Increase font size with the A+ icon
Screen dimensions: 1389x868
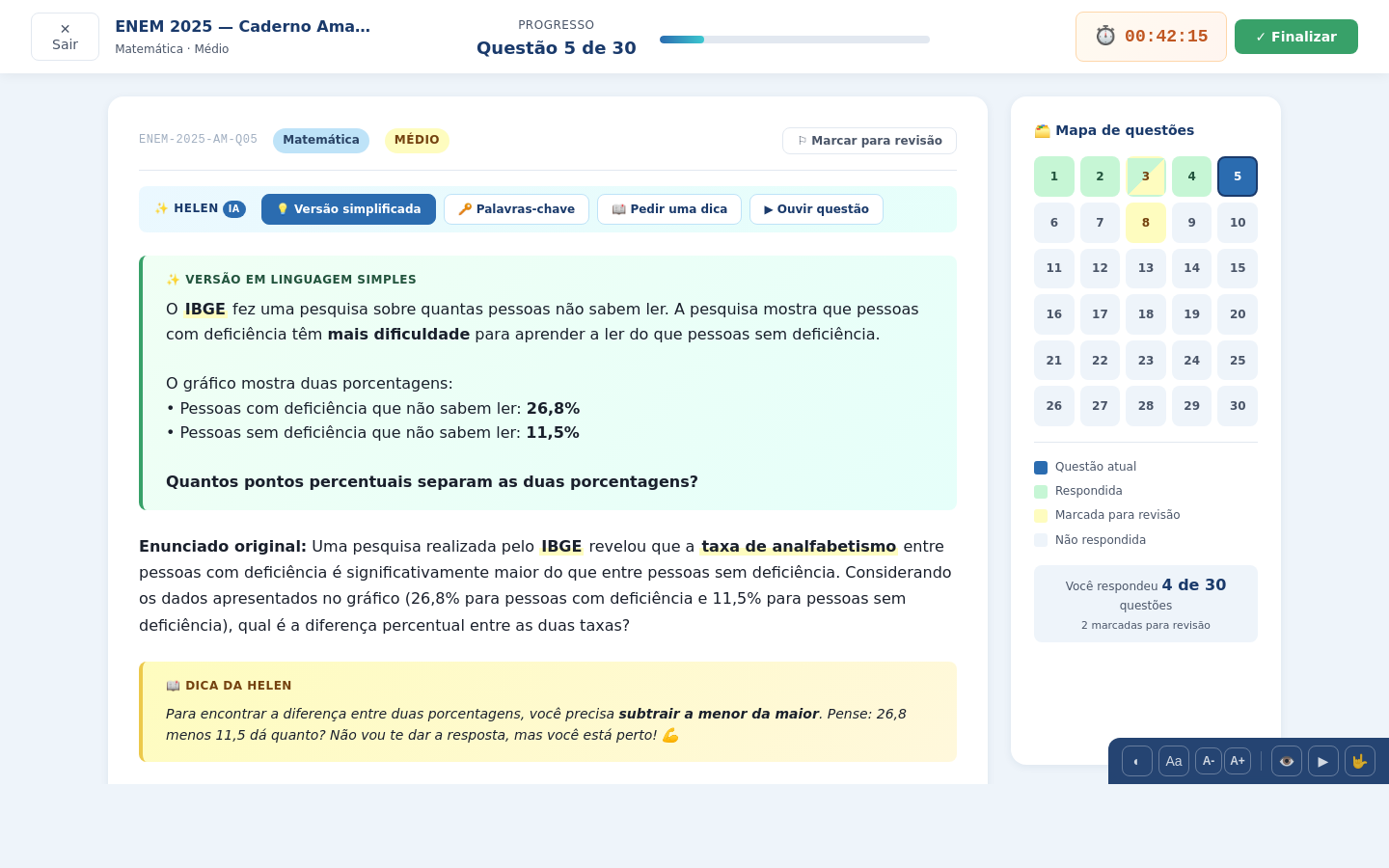pos(1238,761)
